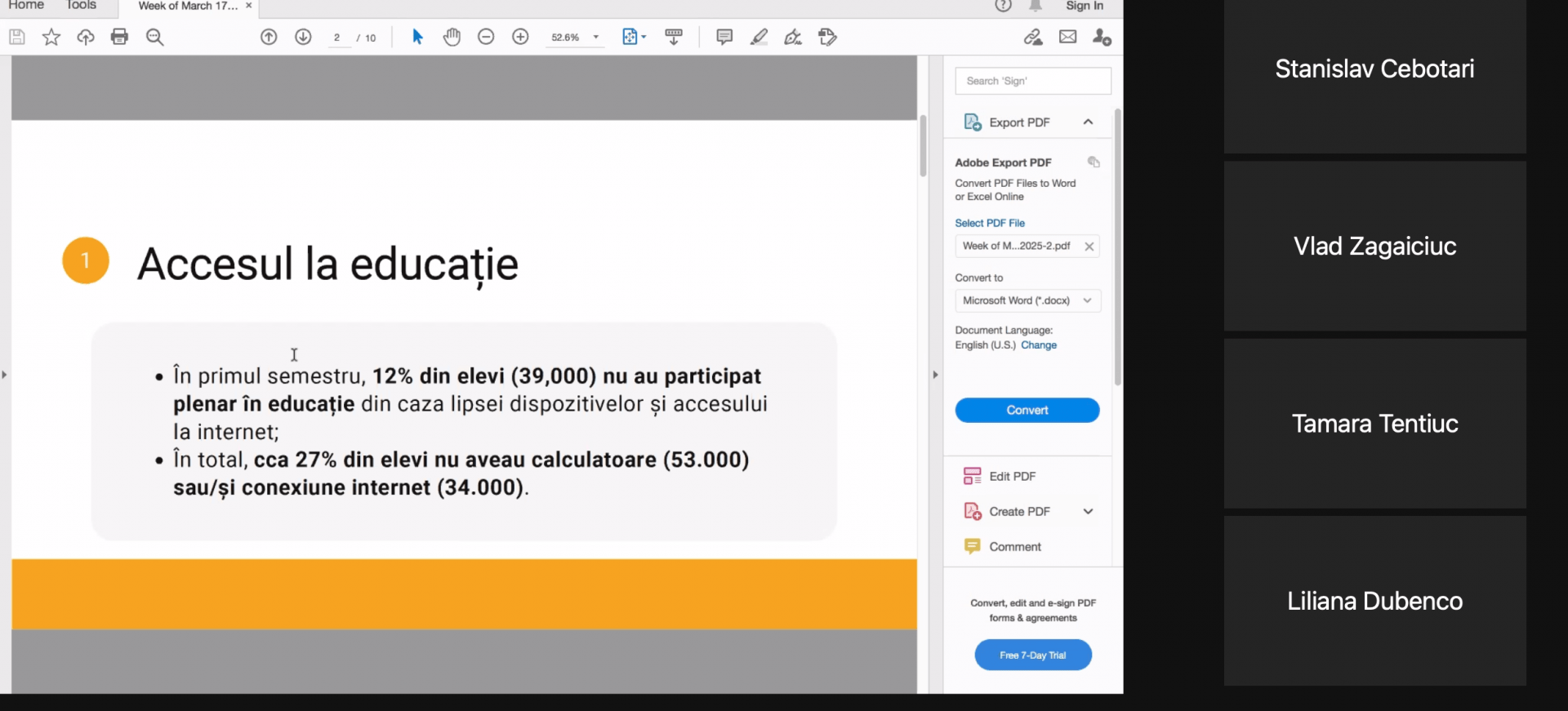The width and height of the screenshot is (1568, 711).
Task: Remove the selected Week of M...2025-2.pdf file
Action: pos(1089,247)
